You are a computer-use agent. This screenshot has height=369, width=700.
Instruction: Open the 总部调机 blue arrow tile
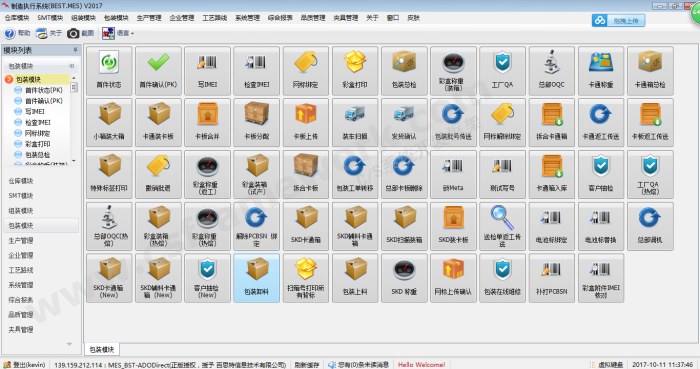click(x=650, y=226)
